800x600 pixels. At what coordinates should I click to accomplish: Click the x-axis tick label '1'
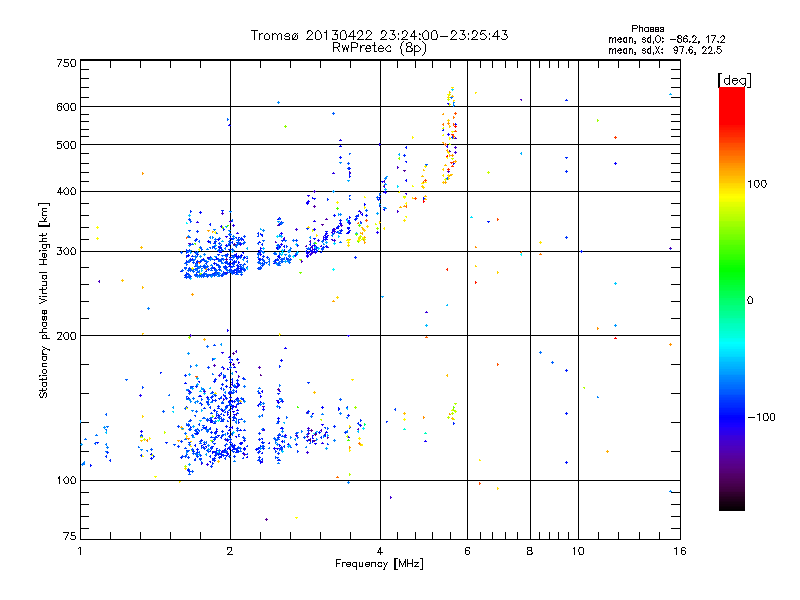point(80,551)
